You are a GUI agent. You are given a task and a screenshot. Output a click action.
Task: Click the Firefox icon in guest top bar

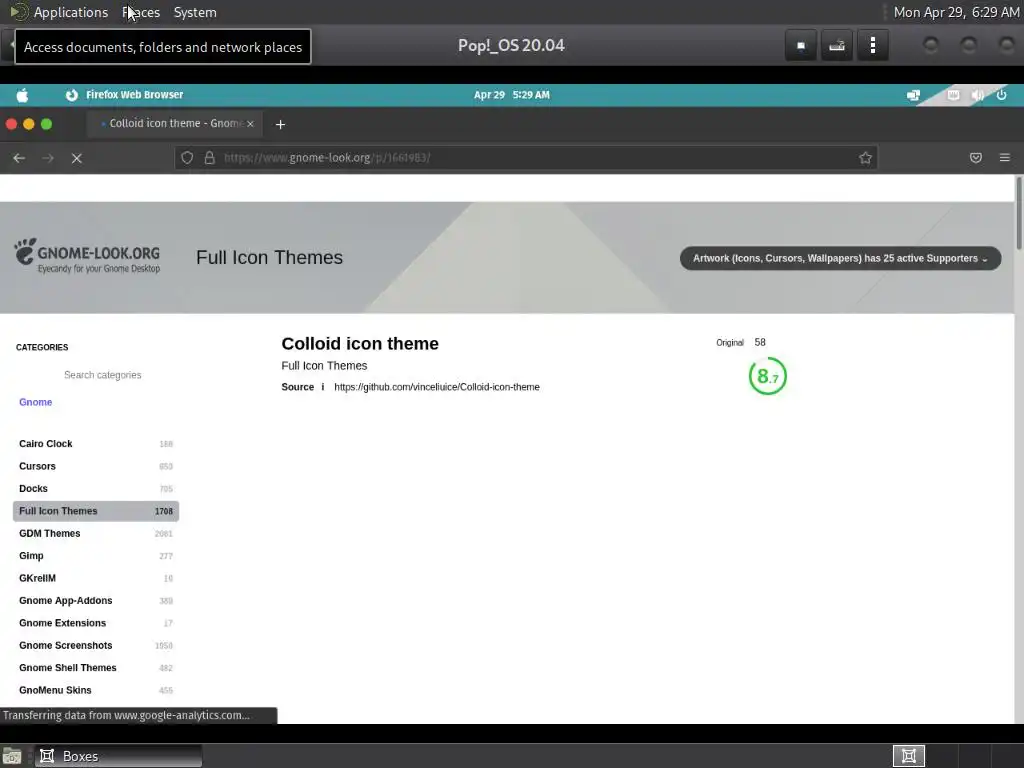click(x=71, y=95)
